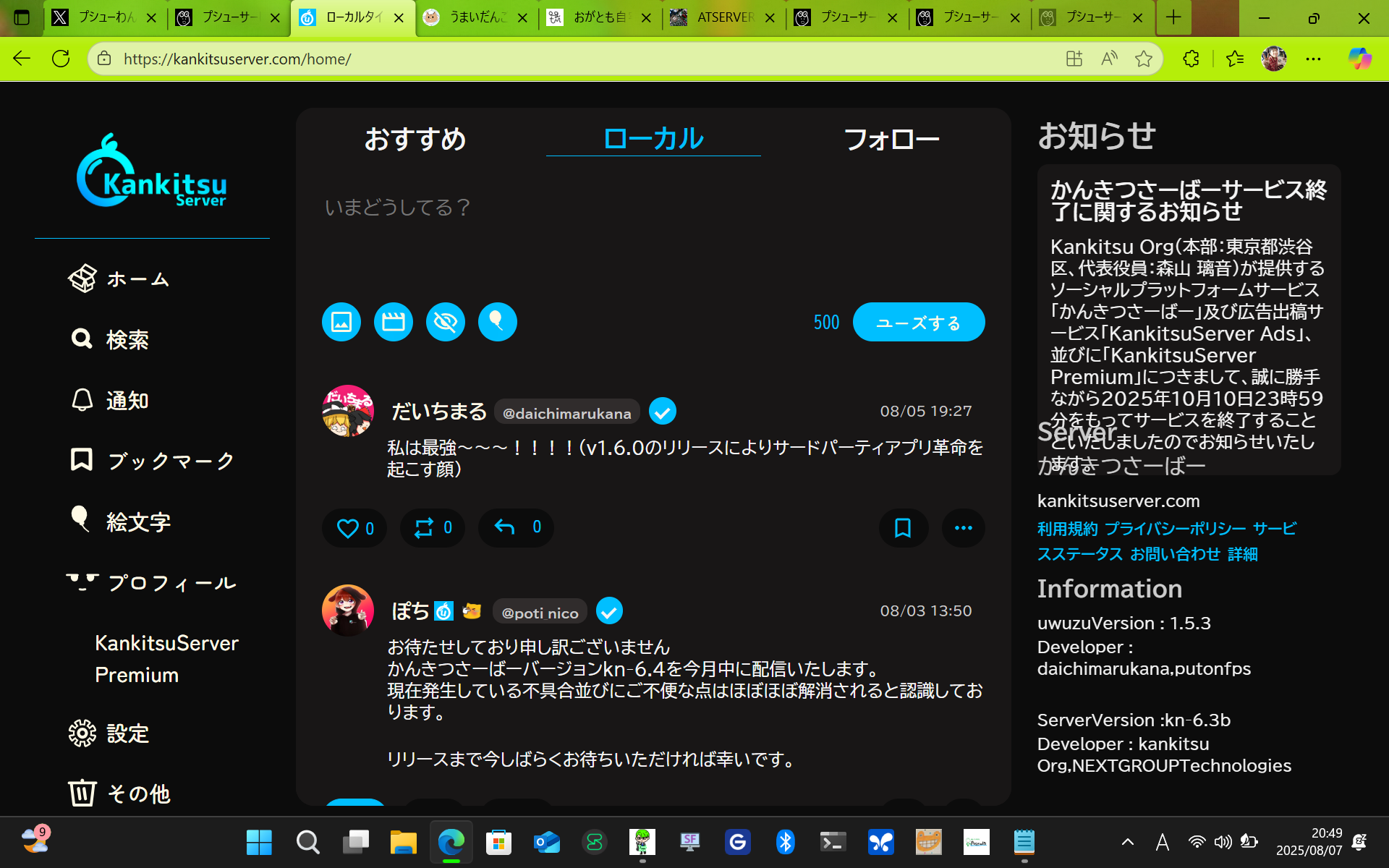1389x868 pixels.
Task: Click the Kankitsu Server logo
Action: pyautogui.click(x=152, y=171)
